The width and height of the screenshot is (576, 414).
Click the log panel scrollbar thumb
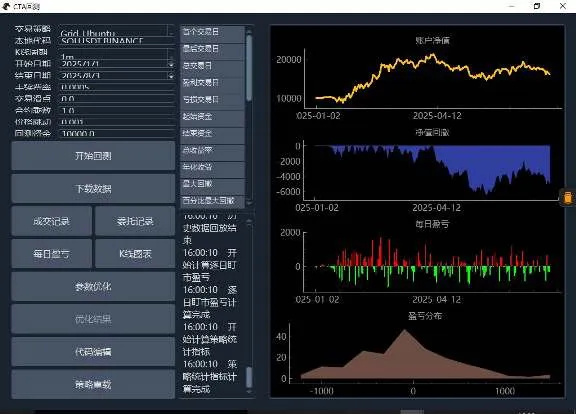click(x=249, y=377)
